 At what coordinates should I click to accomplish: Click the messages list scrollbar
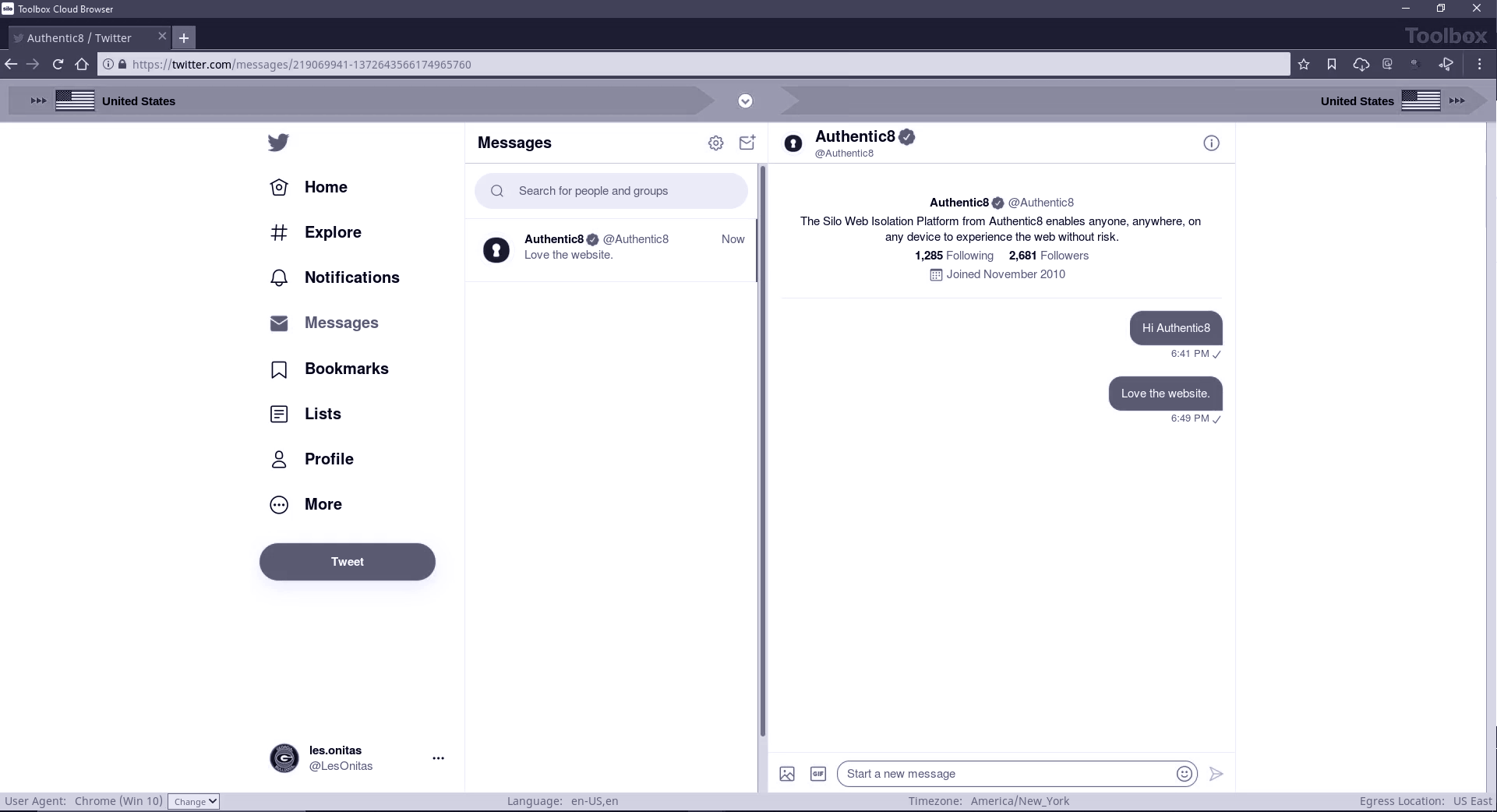point(763,450)
